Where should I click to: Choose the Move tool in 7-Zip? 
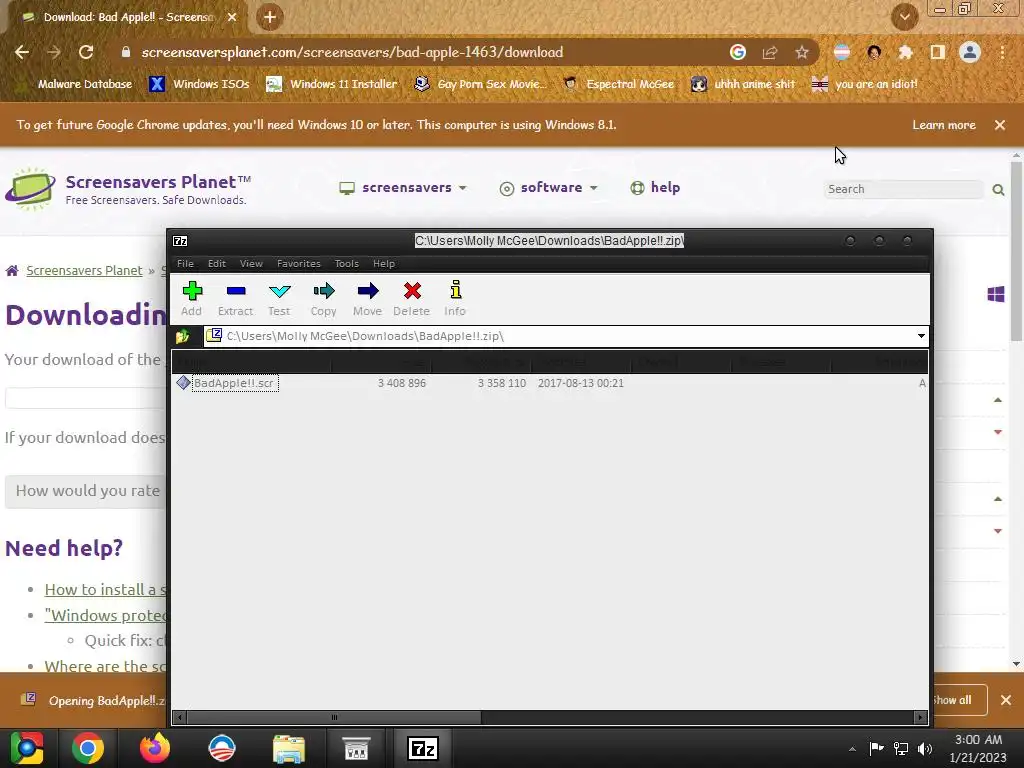[367, 298]
